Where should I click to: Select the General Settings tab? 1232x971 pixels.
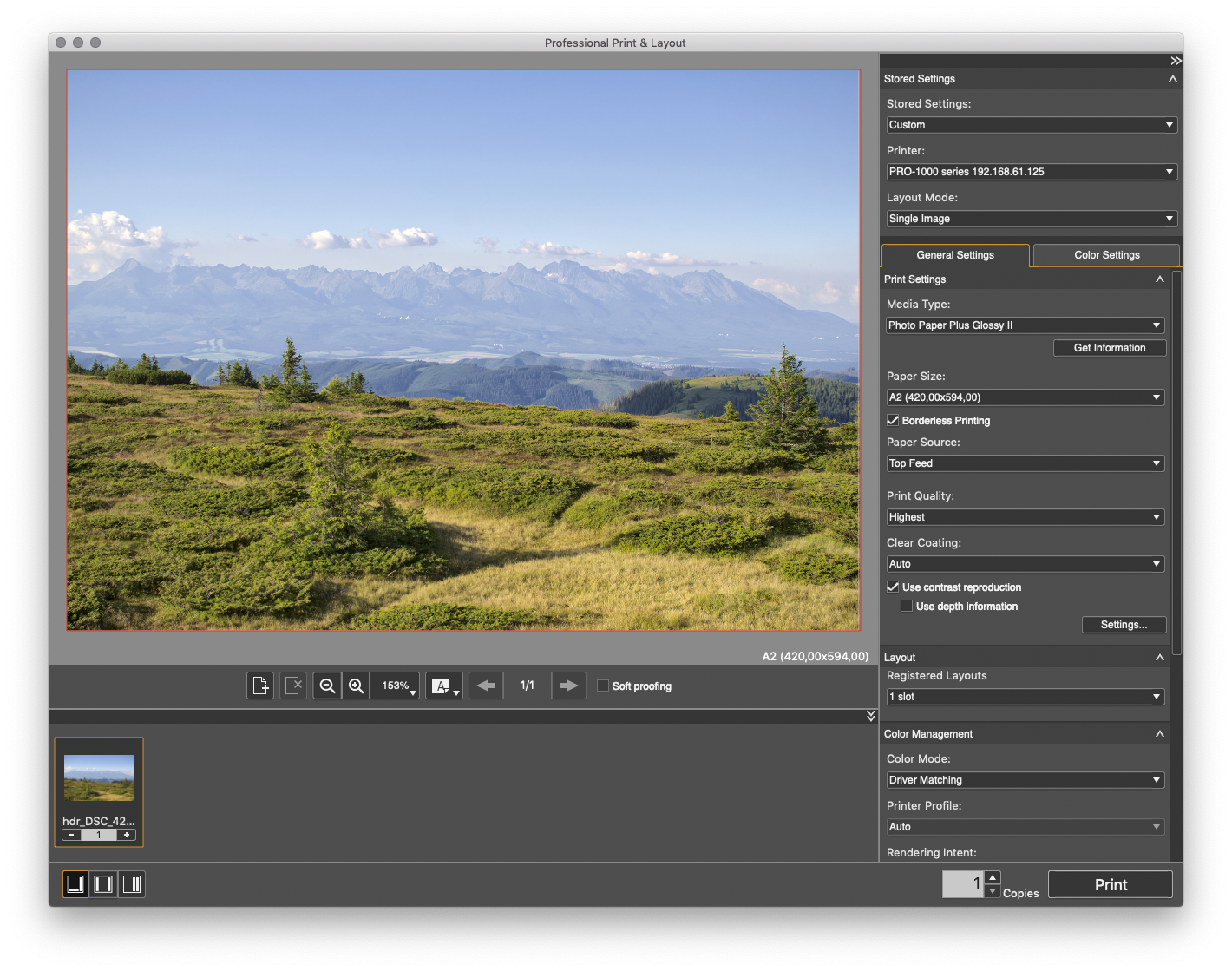pyautogui.click(x=955, y=255)
